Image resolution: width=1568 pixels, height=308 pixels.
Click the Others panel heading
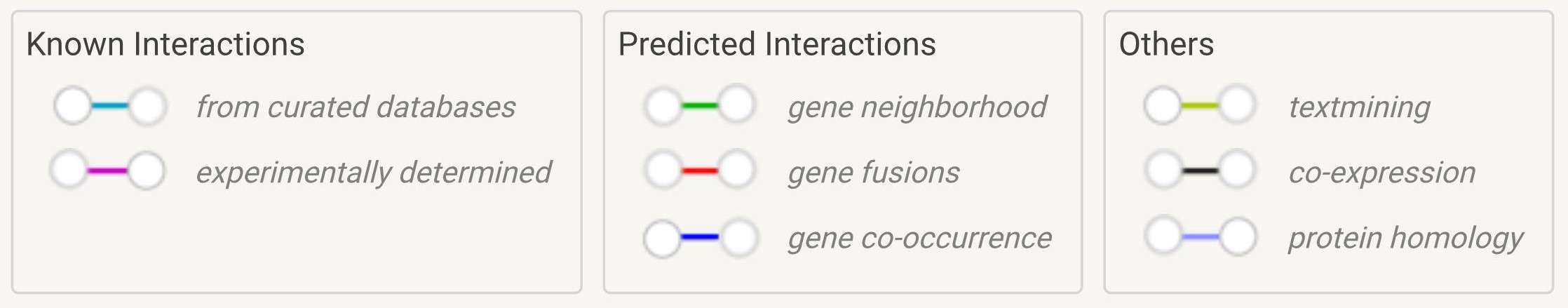pyautogui.click(x=1166, y=44)
